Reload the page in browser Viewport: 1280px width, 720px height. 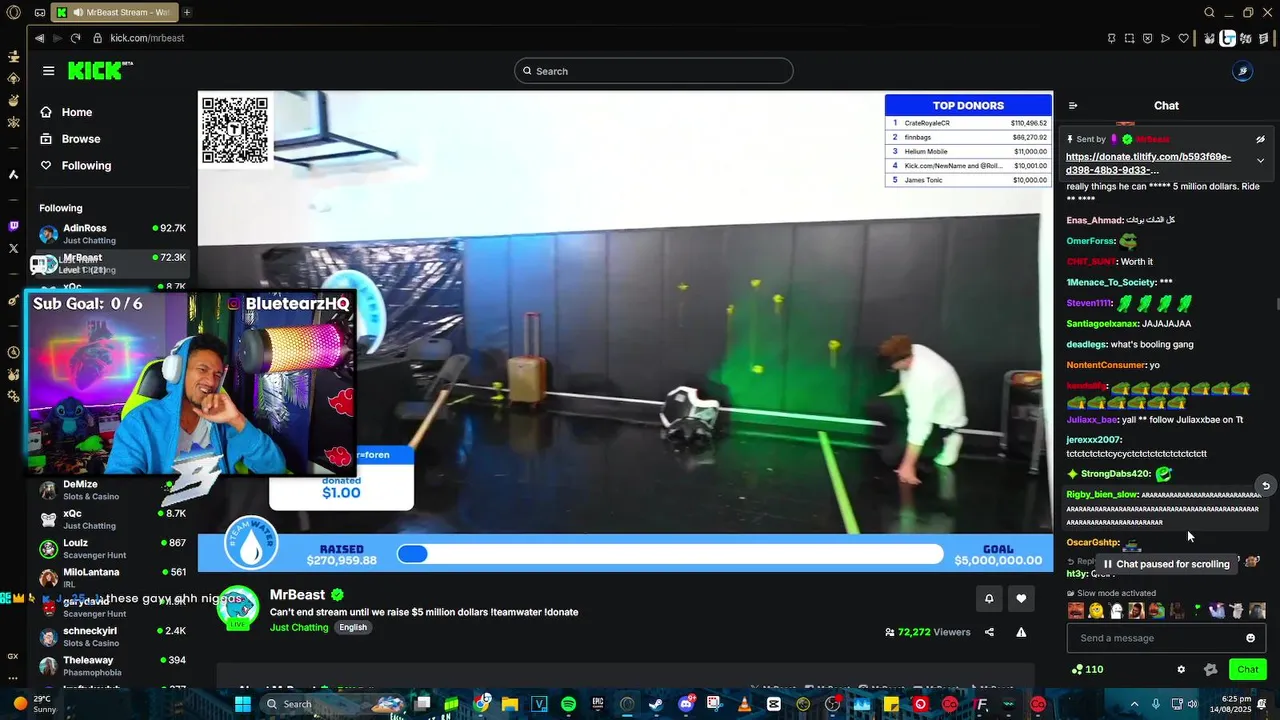click(x=75, y=38)
